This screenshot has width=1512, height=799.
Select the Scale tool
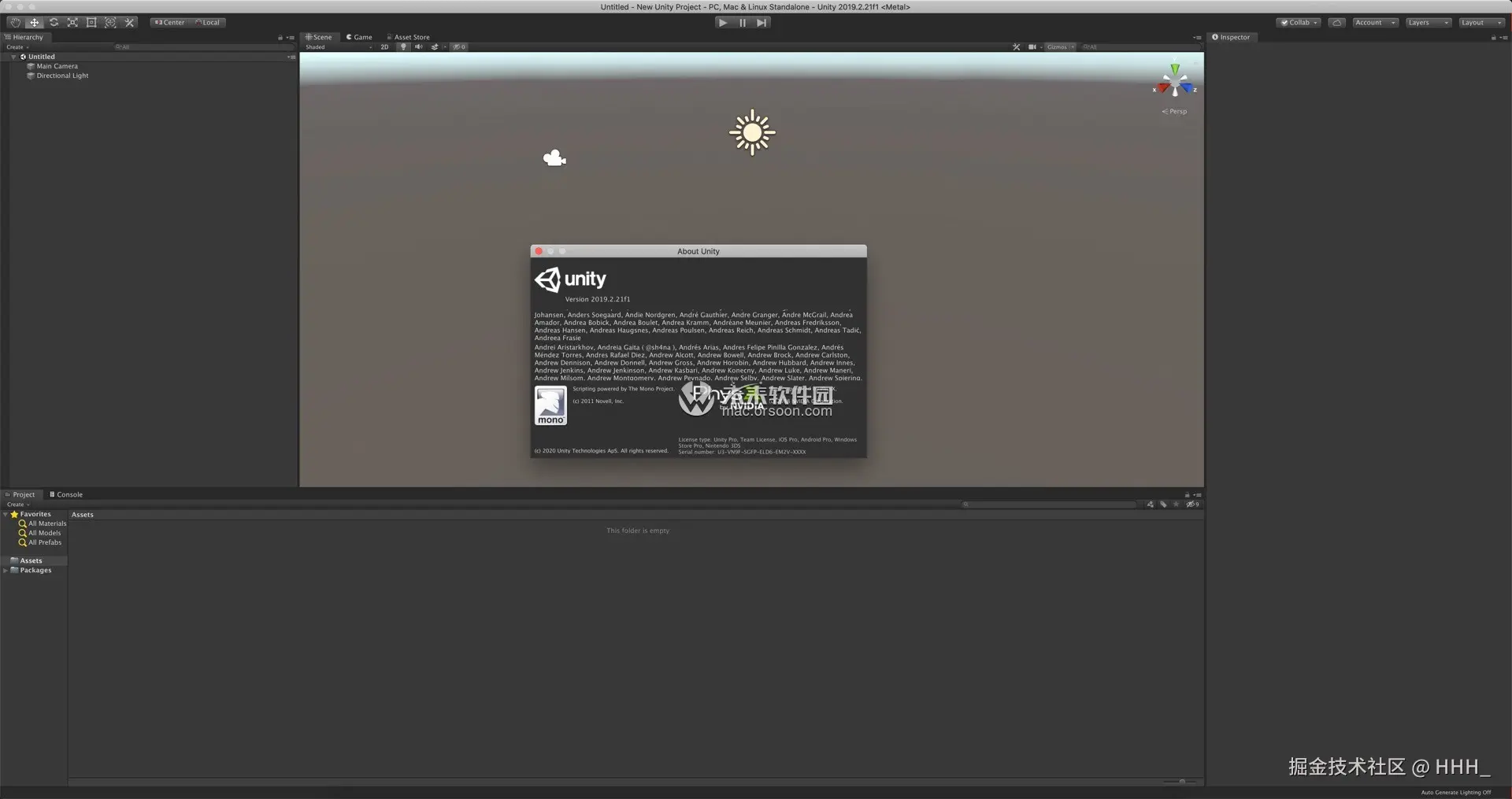point(72,23)
